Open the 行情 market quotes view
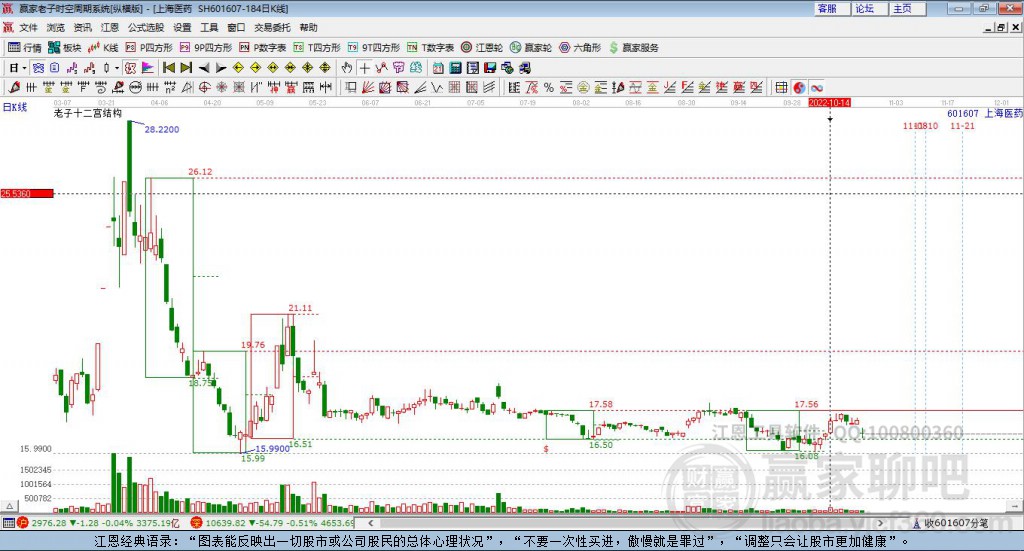 click(x=24, y=48)
